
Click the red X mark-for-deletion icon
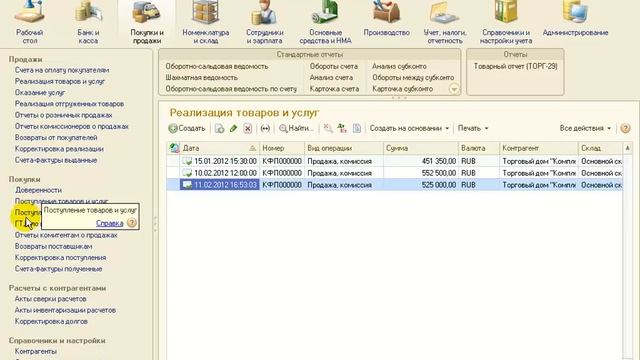click(x=247, y=129)
